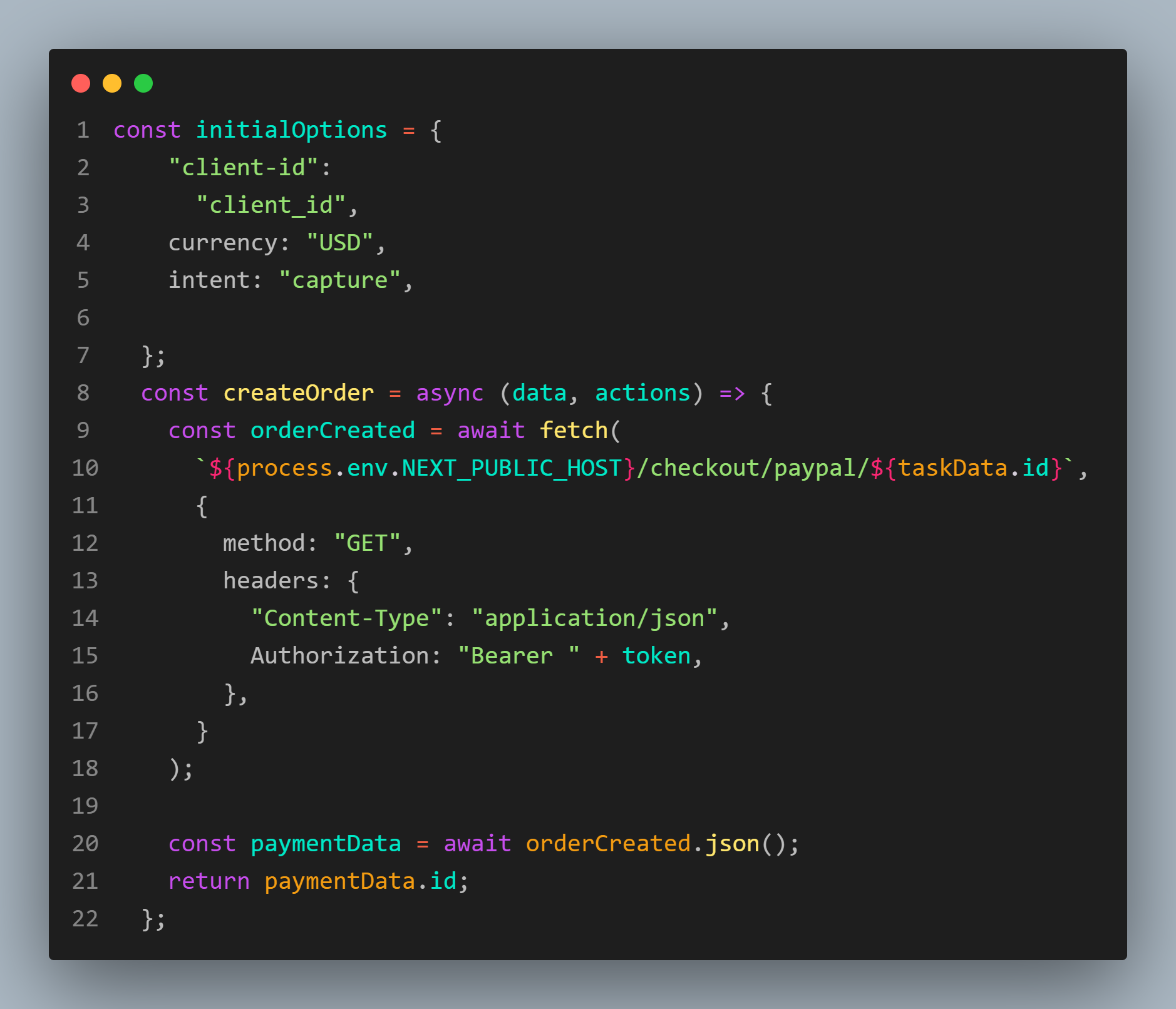This screenshot has height=1009, width=1176.
Task: Click the arrow operator on line 8
Action: pyautogui.click(x=732, y=393)
